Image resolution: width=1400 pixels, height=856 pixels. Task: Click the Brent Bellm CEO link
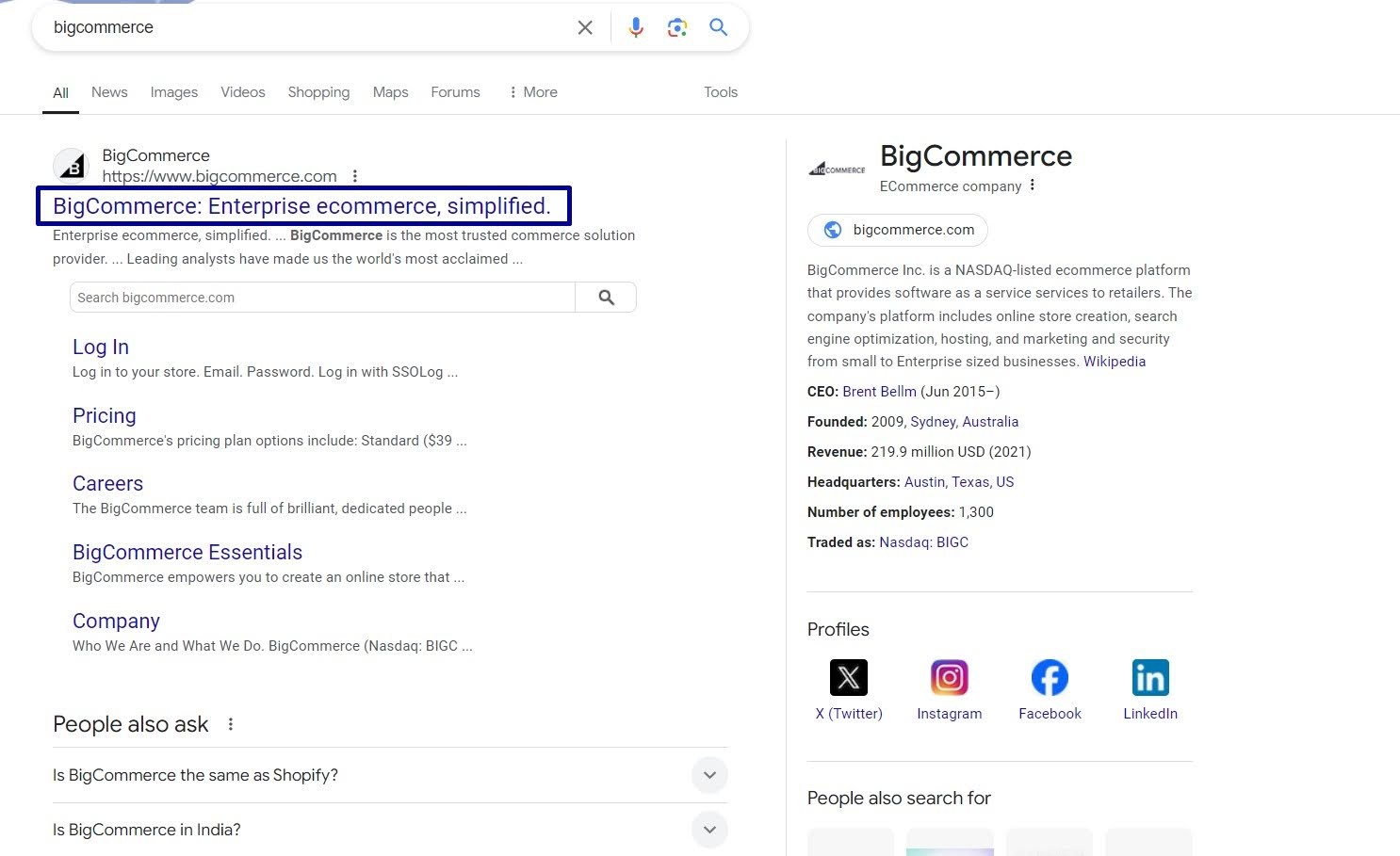(879, 392)
